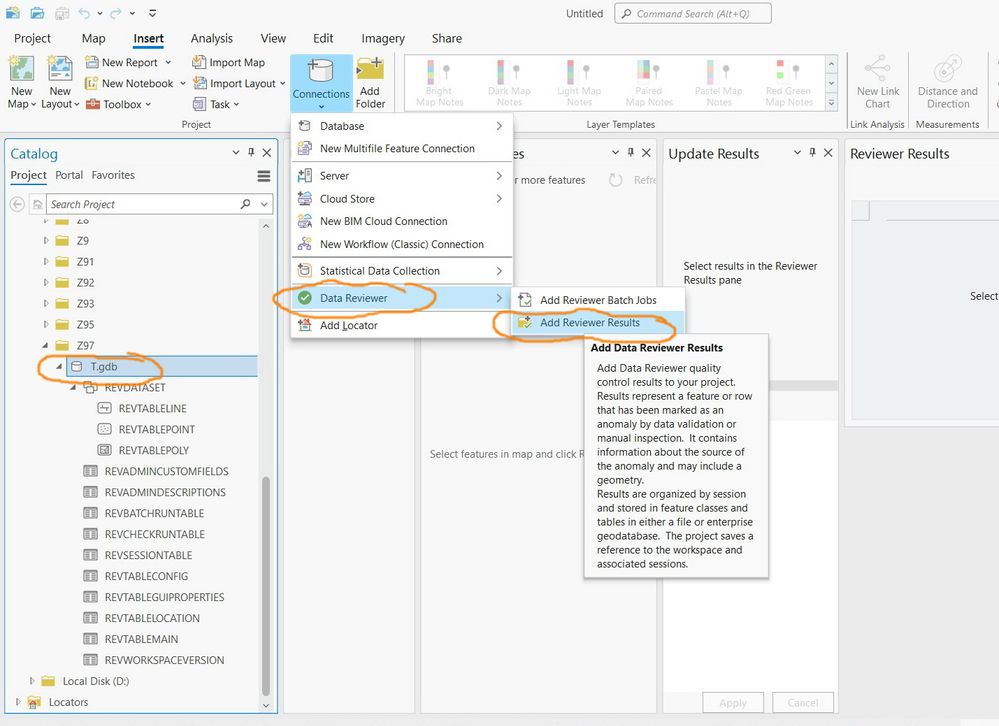
Task: Click the Undo arrow in quick access toolbar
Action: pyautogui.click(x=85, y=13)
